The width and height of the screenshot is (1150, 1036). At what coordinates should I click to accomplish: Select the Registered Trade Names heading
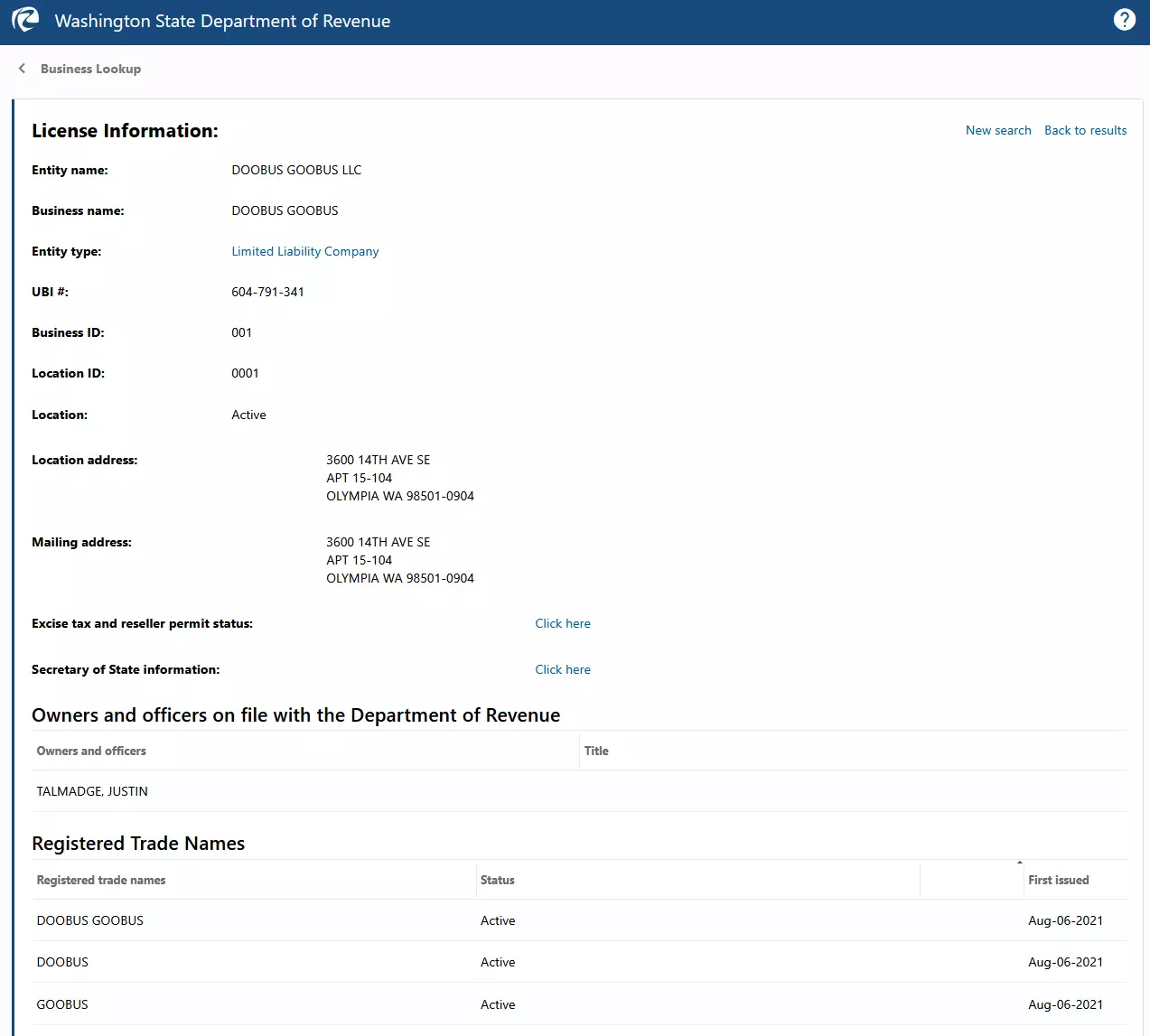(138, 844)
